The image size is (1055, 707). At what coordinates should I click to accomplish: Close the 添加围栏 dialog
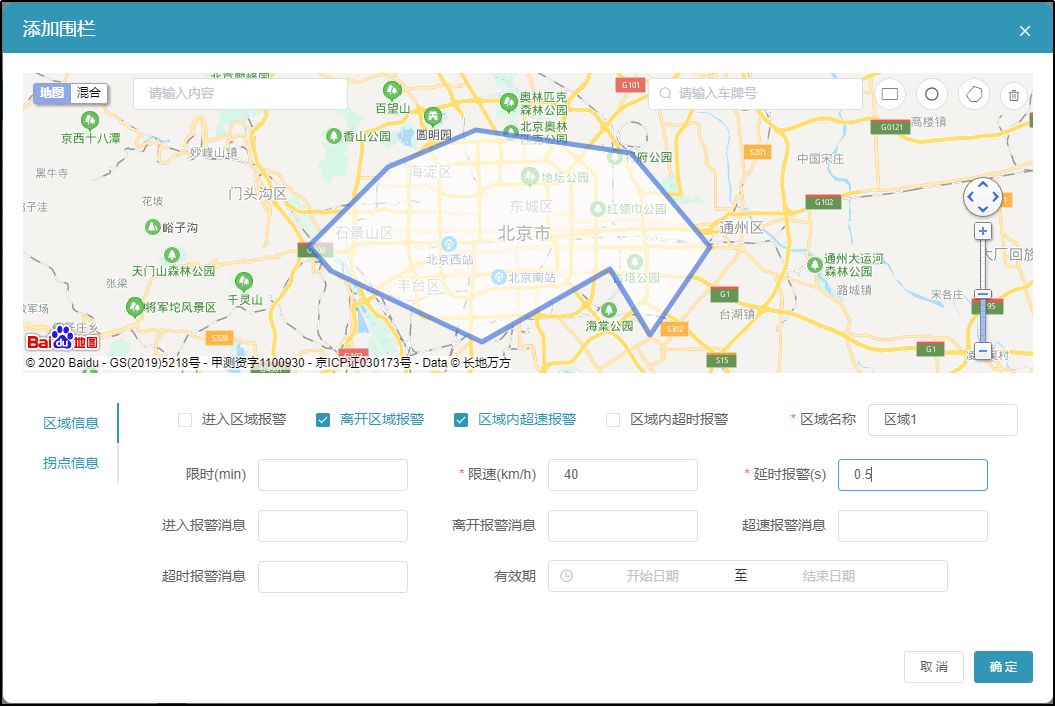pos(1025,31)
